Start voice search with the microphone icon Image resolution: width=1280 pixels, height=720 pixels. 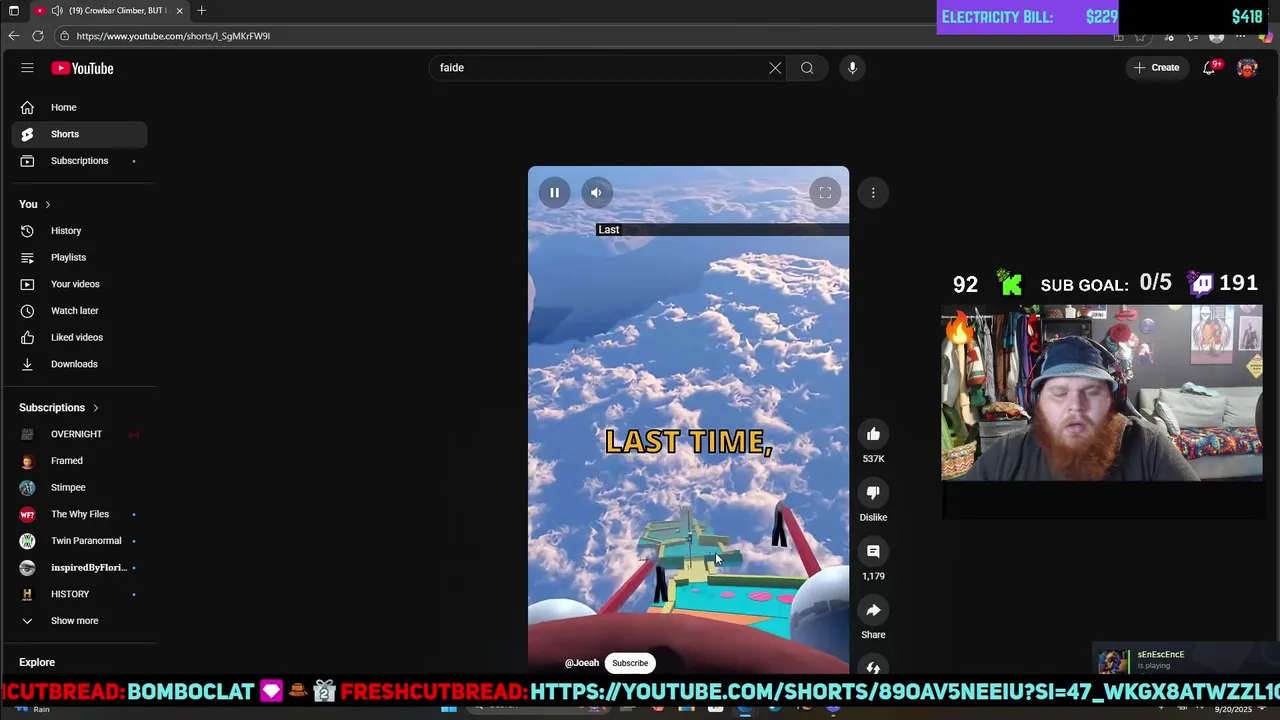click(852, 68)
